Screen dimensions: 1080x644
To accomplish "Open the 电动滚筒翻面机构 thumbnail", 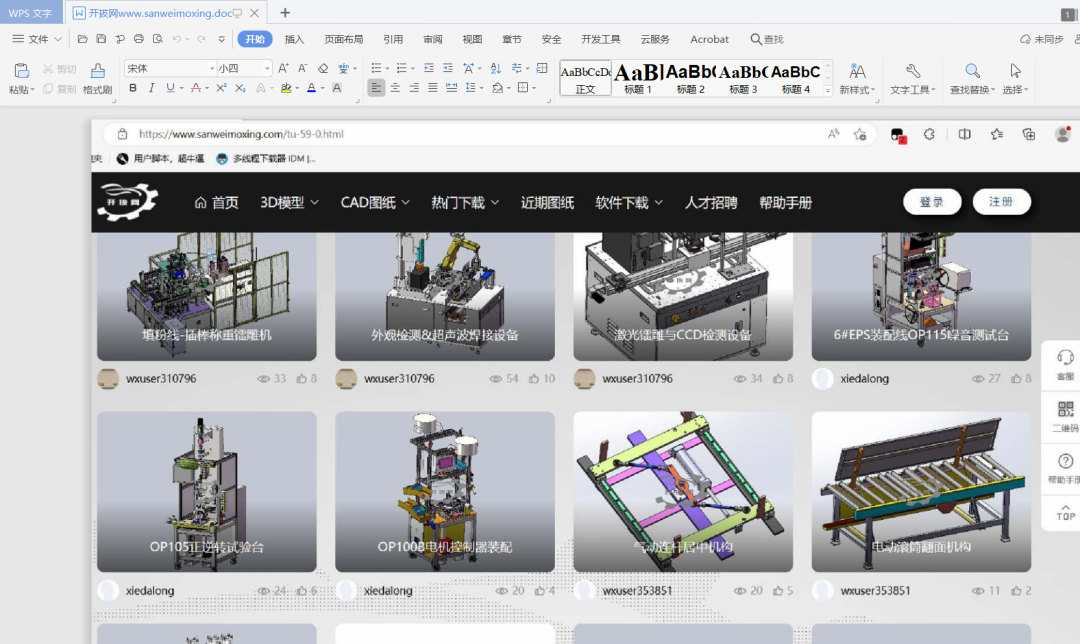I will pos(921,492).
